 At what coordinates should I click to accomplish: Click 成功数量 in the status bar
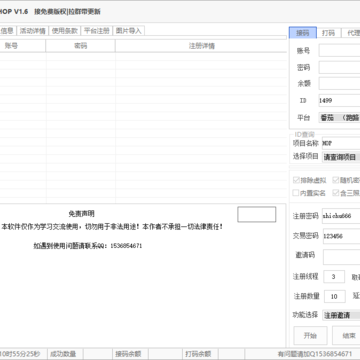(x=63, y=354)
